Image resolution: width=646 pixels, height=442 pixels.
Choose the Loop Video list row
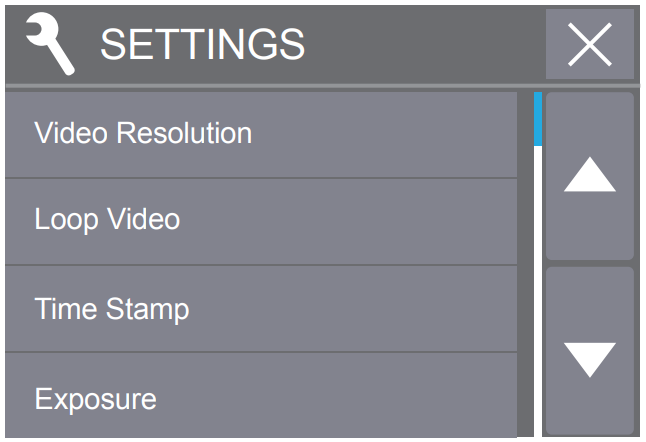[261, 222]
